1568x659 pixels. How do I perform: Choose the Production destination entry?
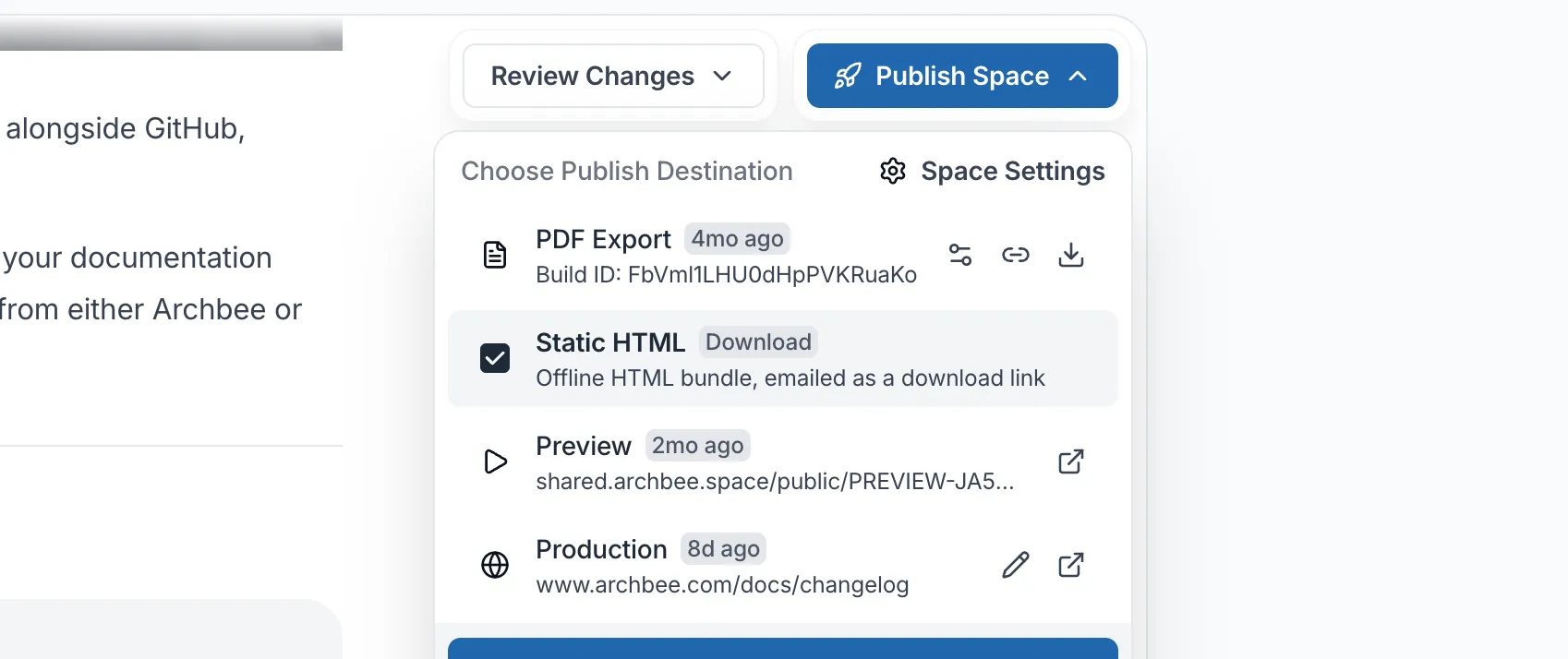coord(783,565)
